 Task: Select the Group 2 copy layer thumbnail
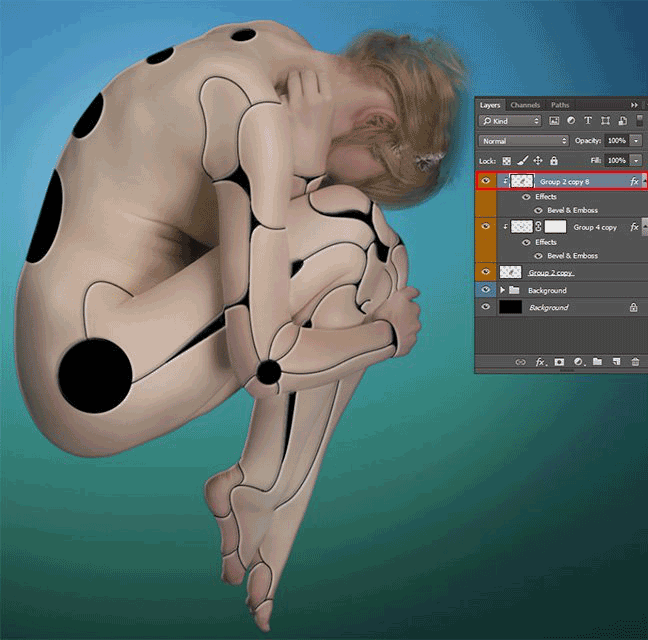click(510, 272)
